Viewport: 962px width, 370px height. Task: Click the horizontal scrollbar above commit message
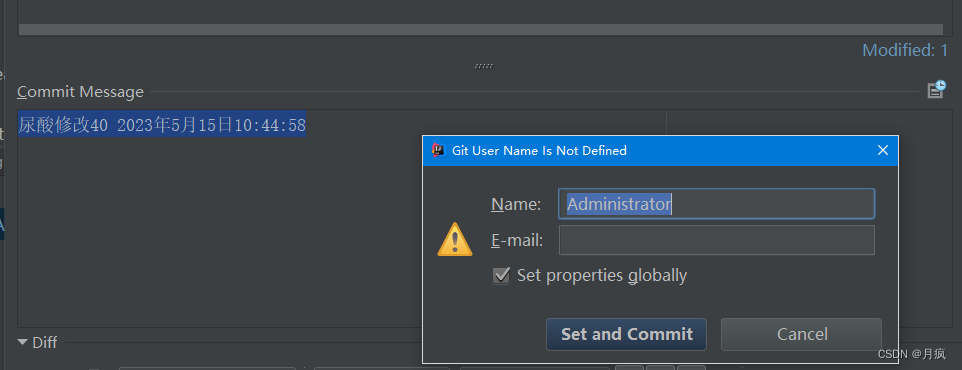pyautogui.click(x=480, y=29)
